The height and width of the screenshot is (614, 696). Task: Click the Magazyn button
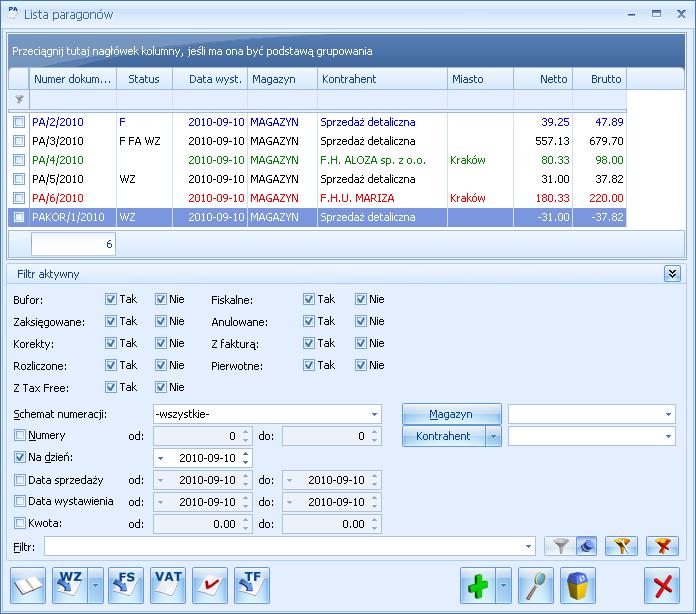pos(451,414)
